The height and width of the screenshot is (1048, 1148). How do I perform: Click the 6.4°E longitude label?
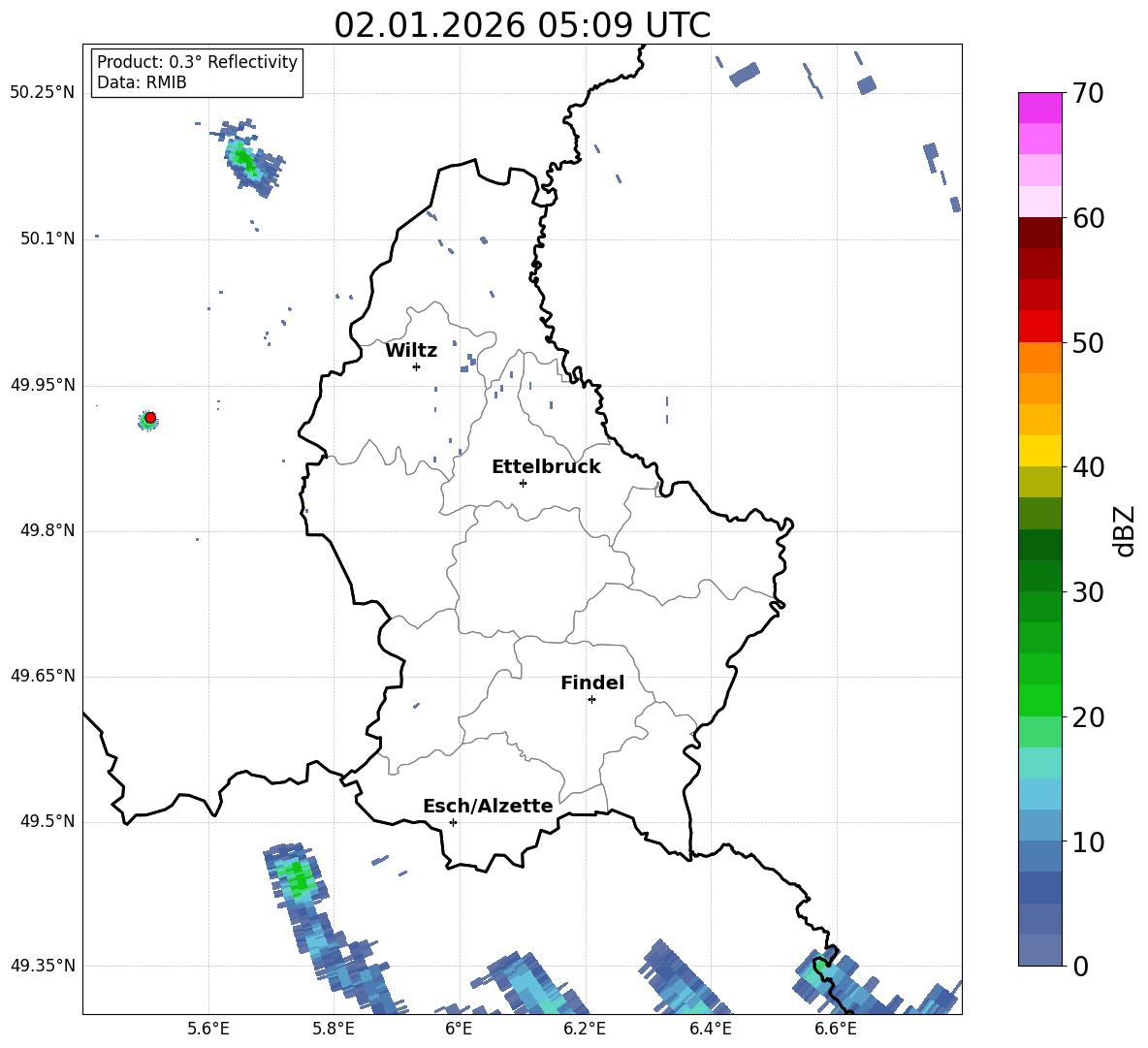[710, 1029]
